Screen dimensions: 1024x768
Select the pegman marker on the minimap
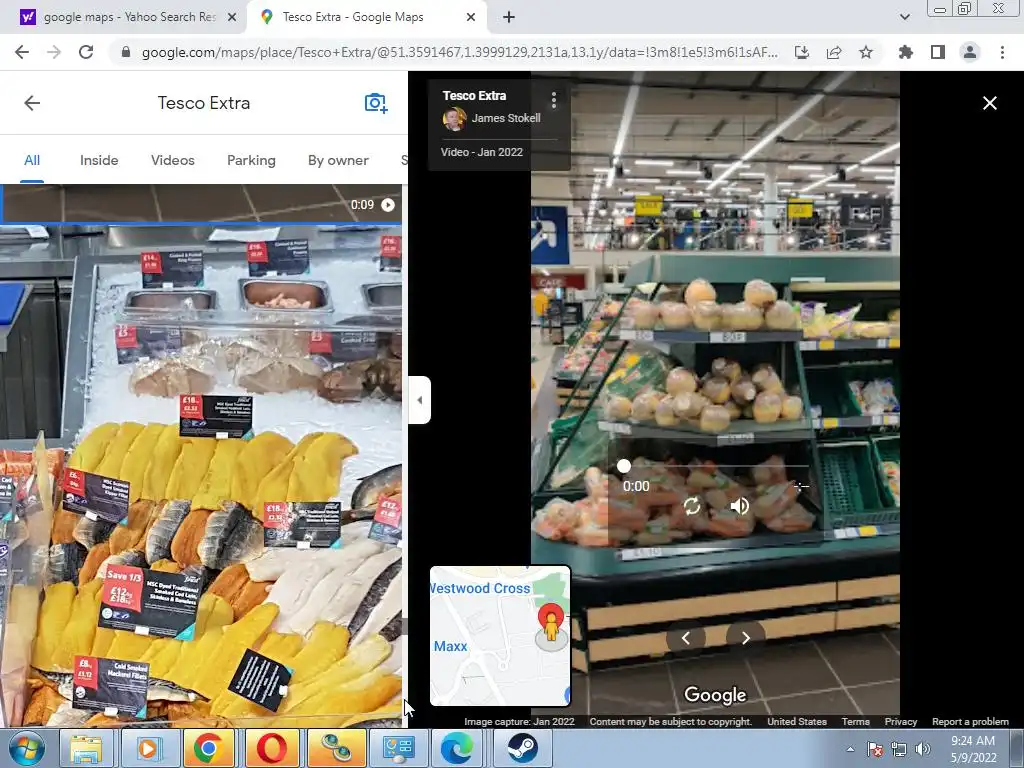(x=551, y=627)
